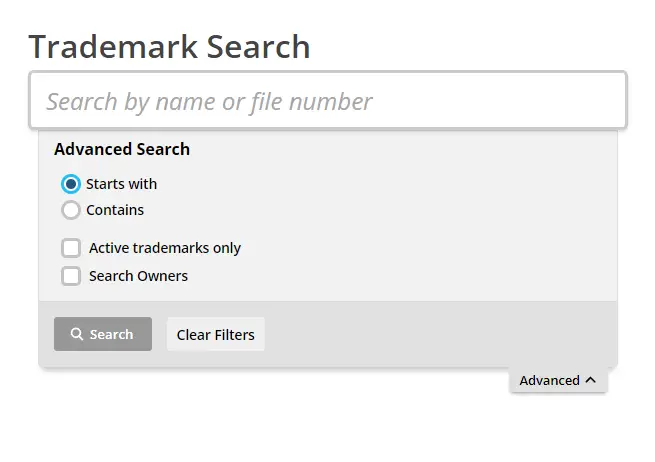Collapse the Advanced search panel tab
655x462 pixels.
tap(558, 380)
